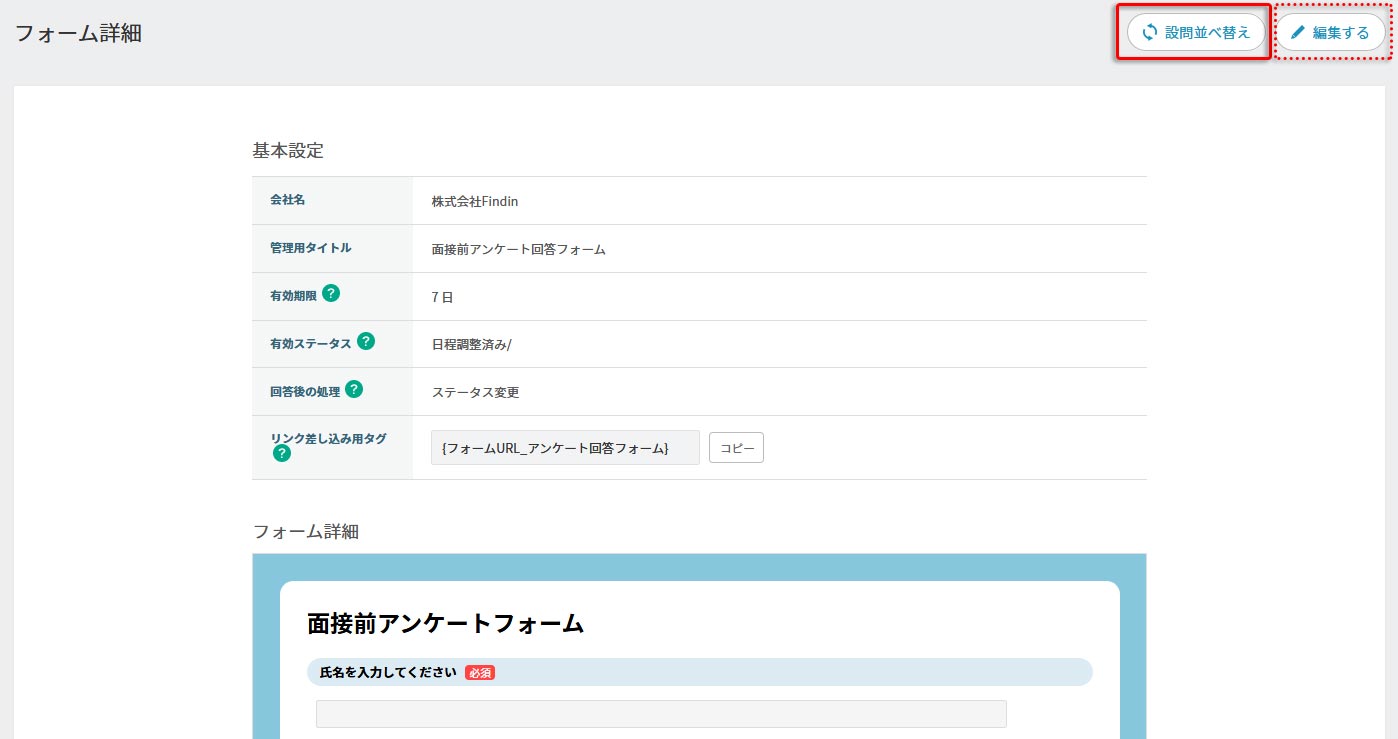Click the 7日 expiration value
This screenshot has width=1398, height=739.
point(443,297)
